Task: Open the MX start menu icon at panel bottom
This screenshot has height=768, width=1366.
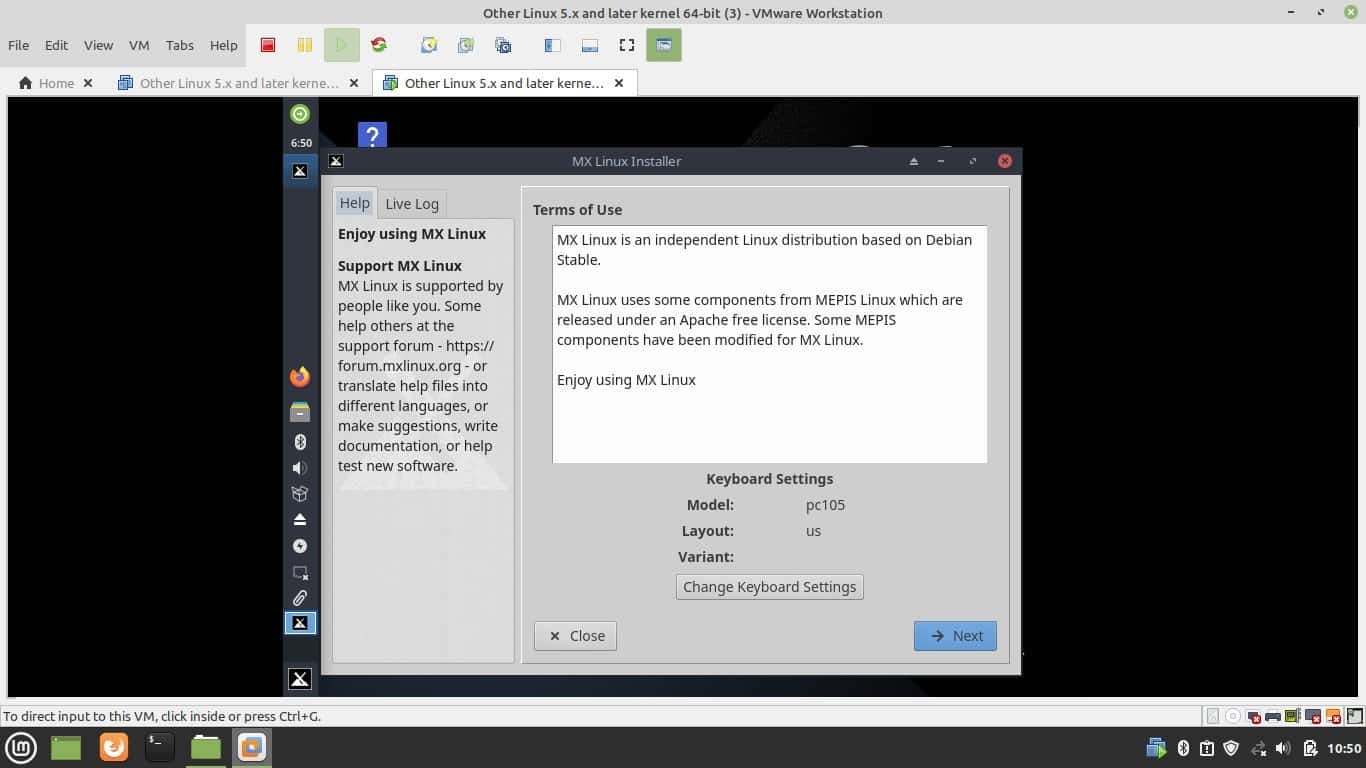Action: (300, 679)
